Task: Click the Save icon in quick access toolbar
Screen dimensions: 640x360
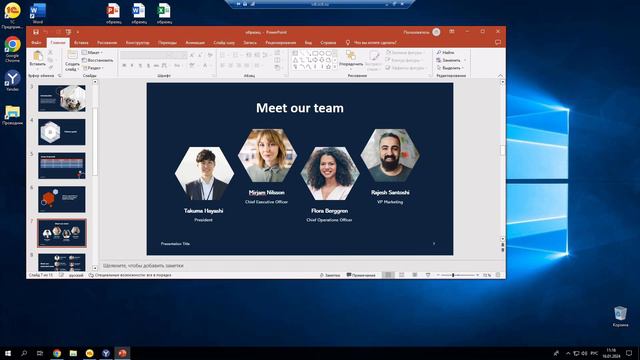Action: pyautogui.click(x=36, y=32)
